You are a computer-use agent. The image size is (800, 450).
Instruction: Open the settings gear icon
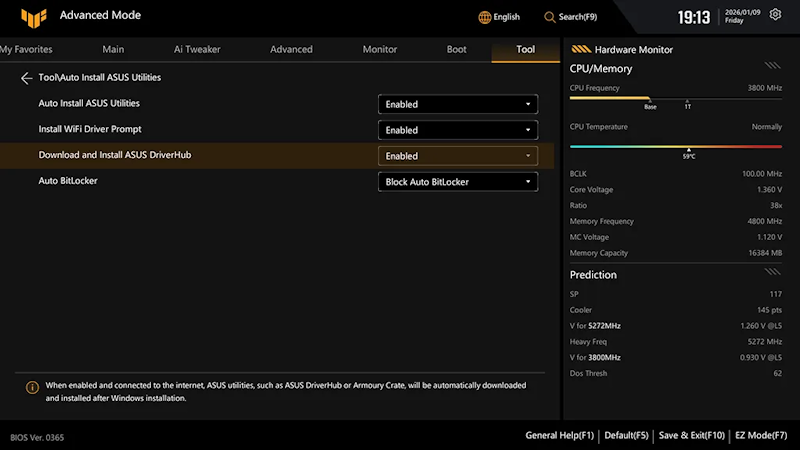(775, 15)
